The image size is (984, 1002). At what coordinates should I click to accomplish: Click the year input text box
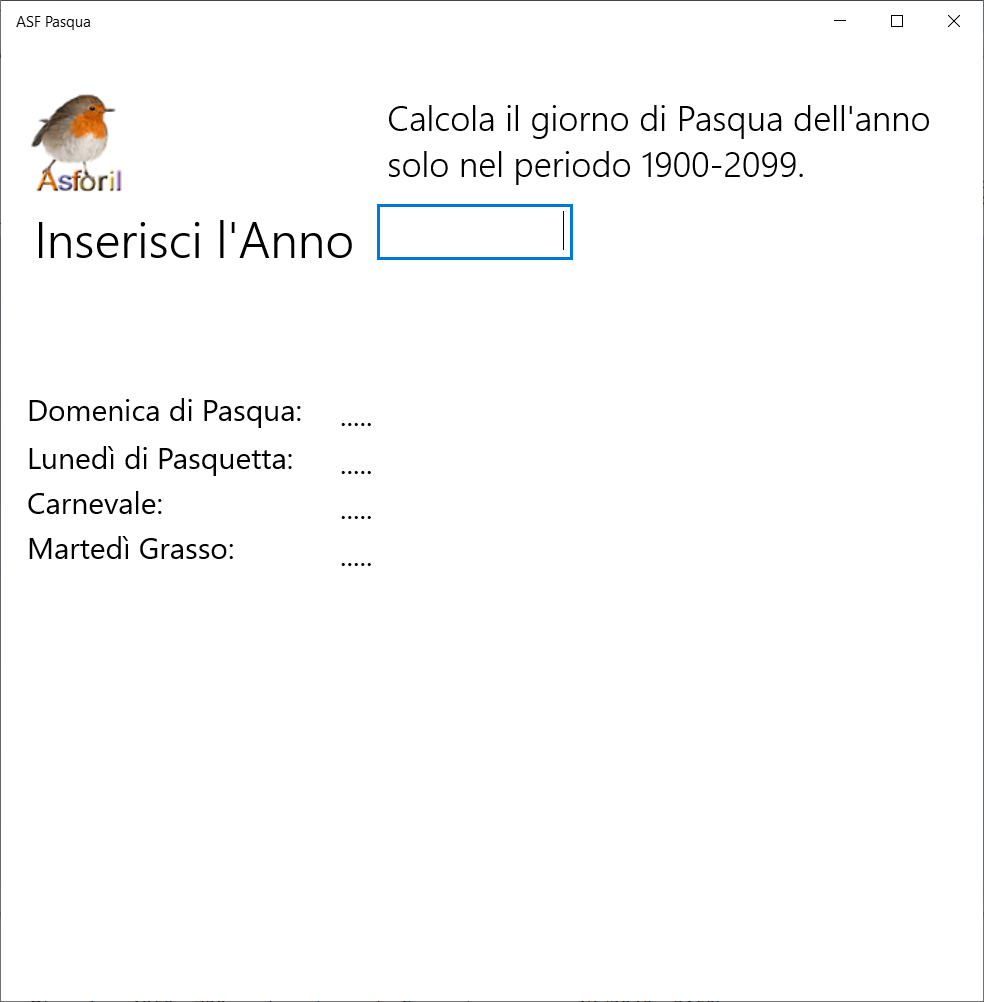point(474,232)
